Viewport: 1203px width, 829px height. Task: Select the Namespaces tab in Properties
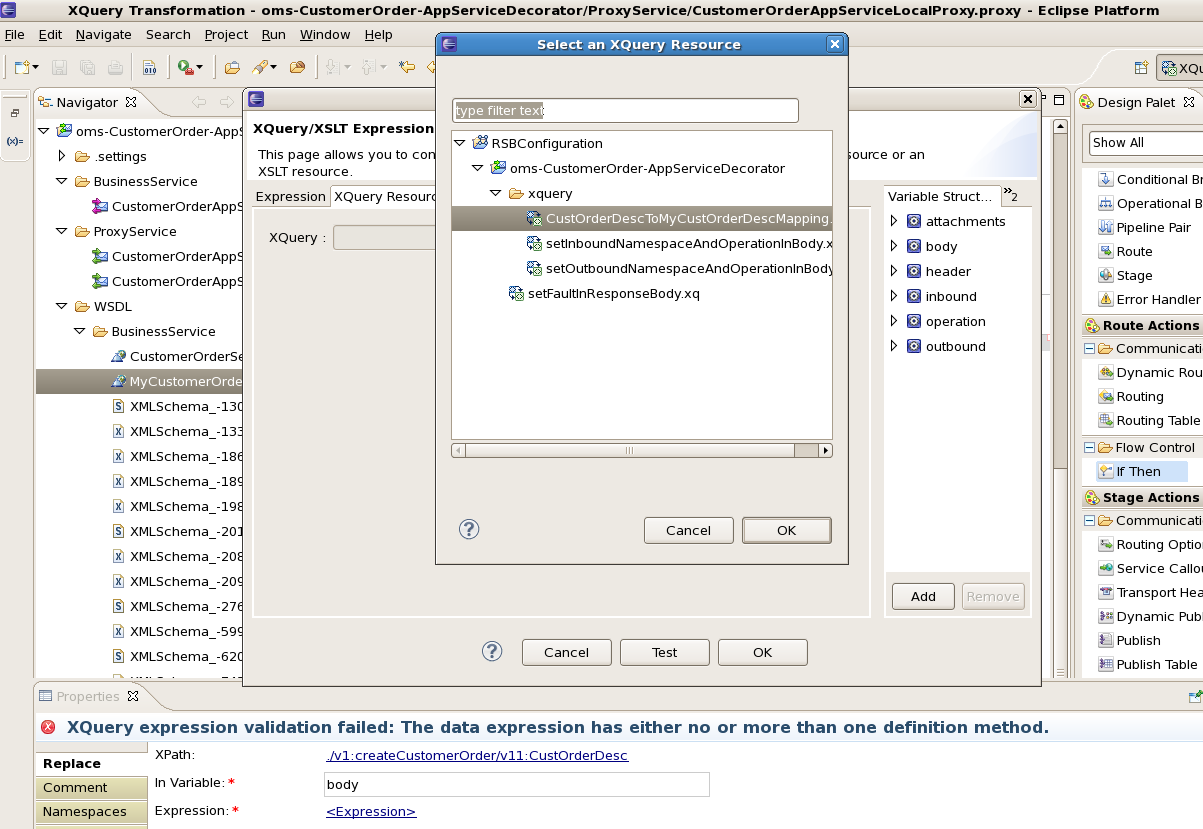pyautogui.click(x=91, y=811)
